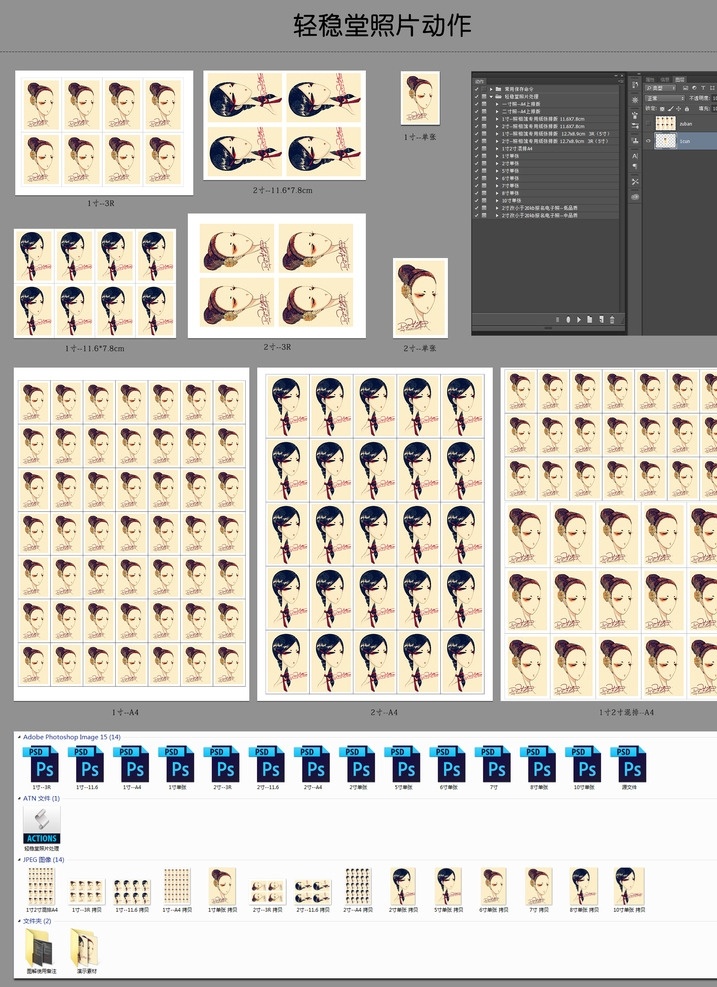The width and height of the screenshot is (717, 987).
Task: Open the 1寸单张 拷贝 JPEG thumbnail
Action: (222, 886)
